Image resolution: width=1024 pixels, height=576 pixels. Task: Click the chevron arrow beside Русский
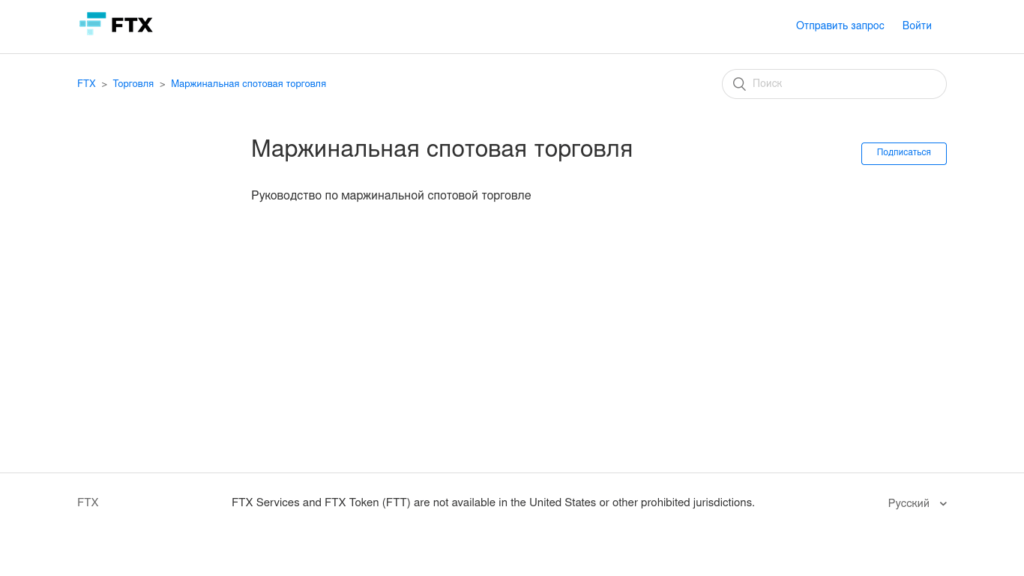pos(943,504)
